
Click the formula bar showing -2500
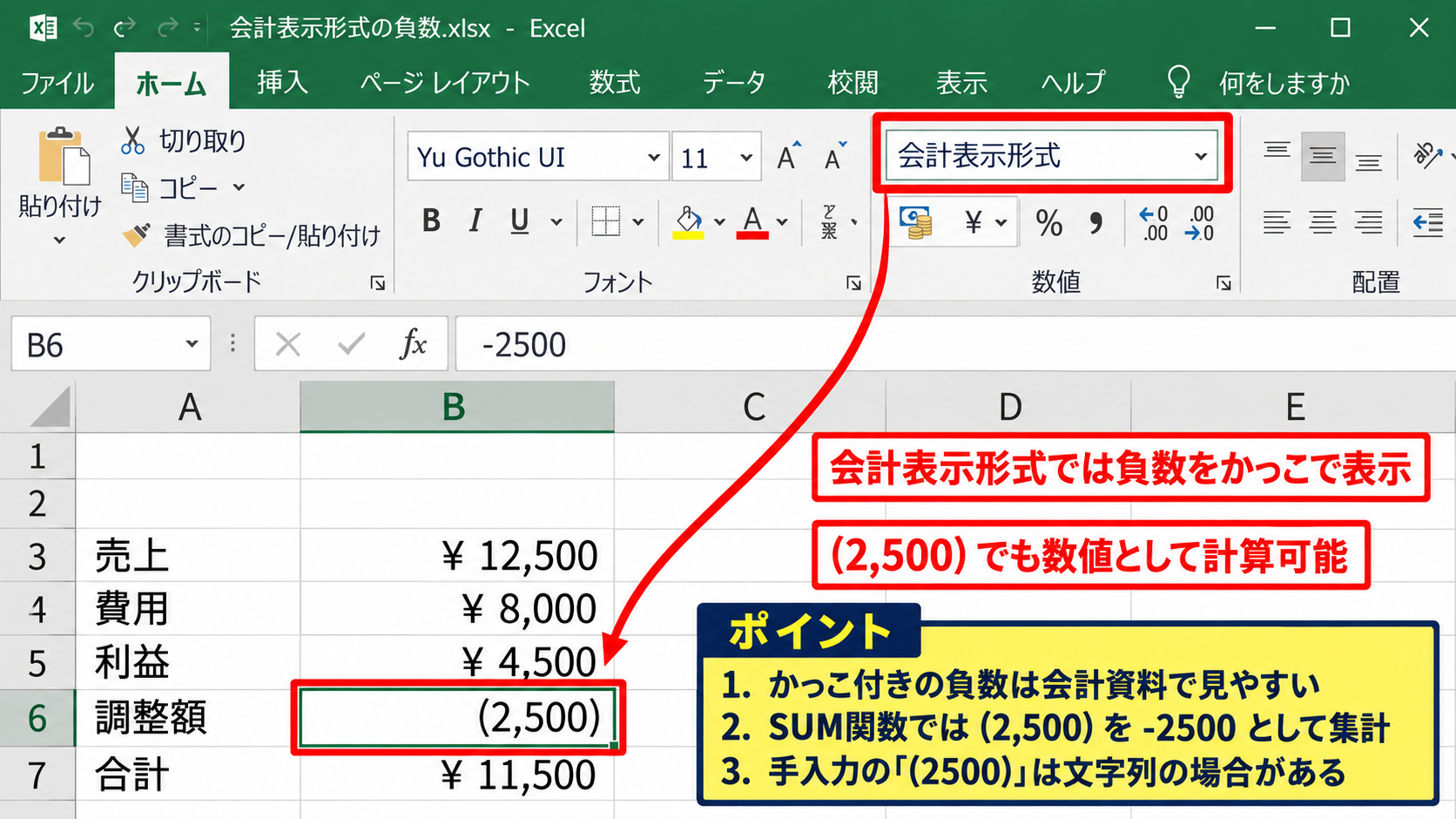click(954, 345)
